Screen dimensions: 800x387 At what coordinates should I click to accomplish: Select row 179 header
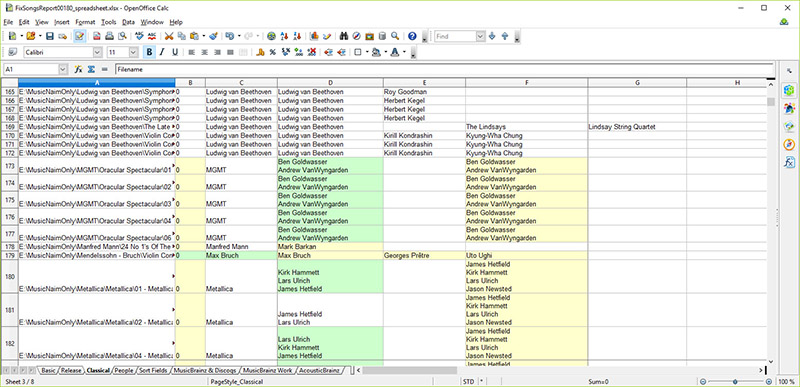click(x=9, y=255)
